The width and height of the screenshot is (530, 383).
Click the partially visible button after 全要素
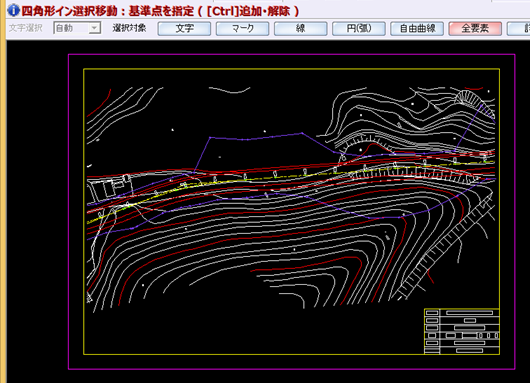519,28
